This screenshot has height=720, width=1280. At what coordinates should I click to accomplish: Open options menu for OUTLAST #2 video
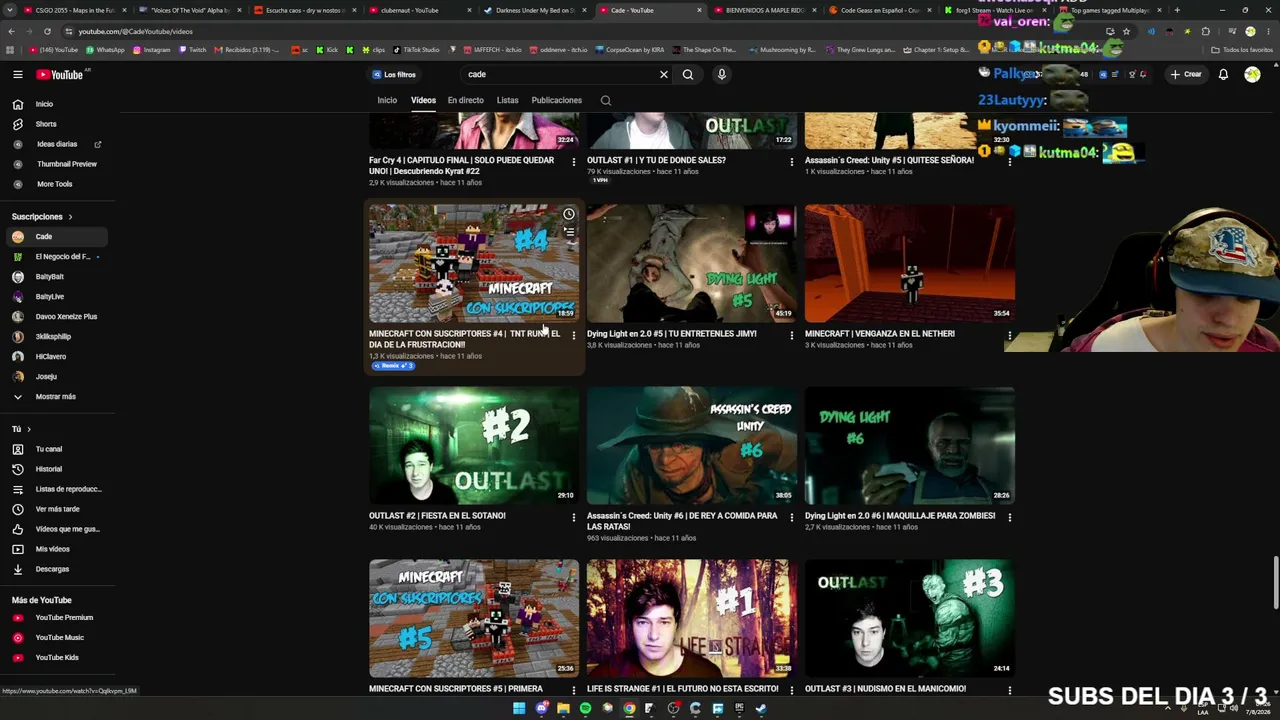click(573, 517)
